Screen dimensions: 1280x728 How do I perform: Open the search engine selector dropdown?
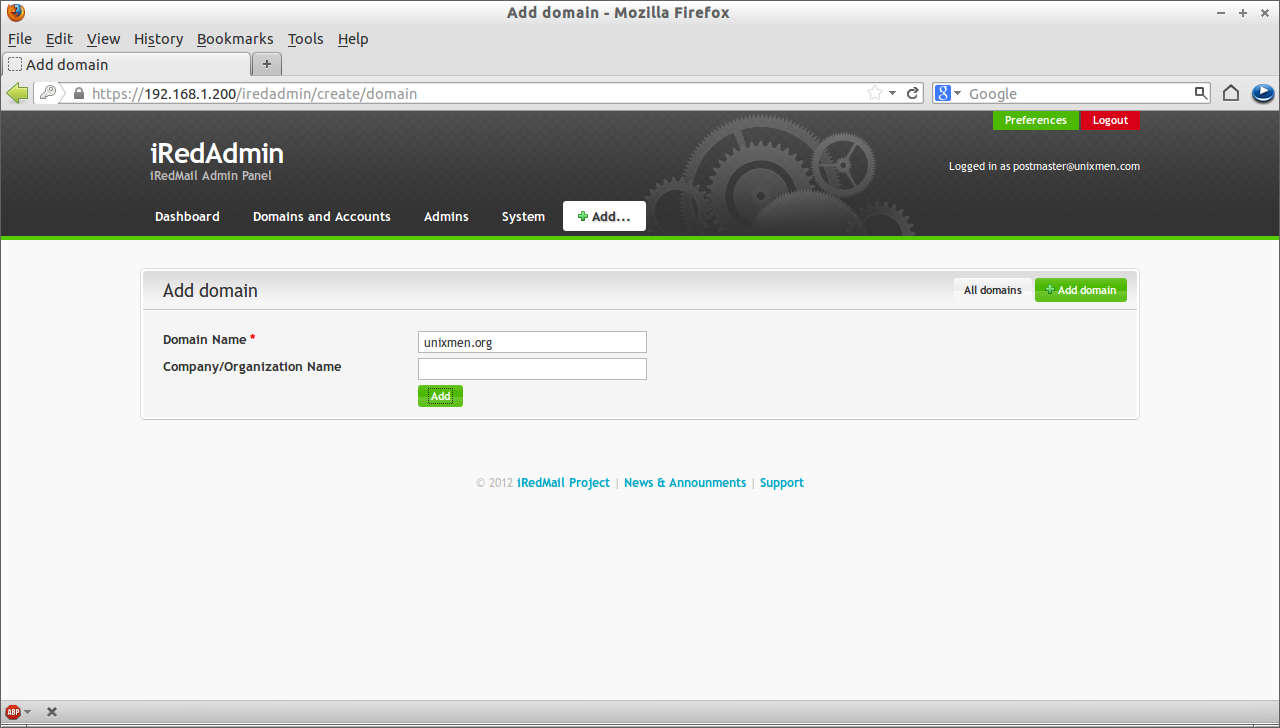coord(957,93)
